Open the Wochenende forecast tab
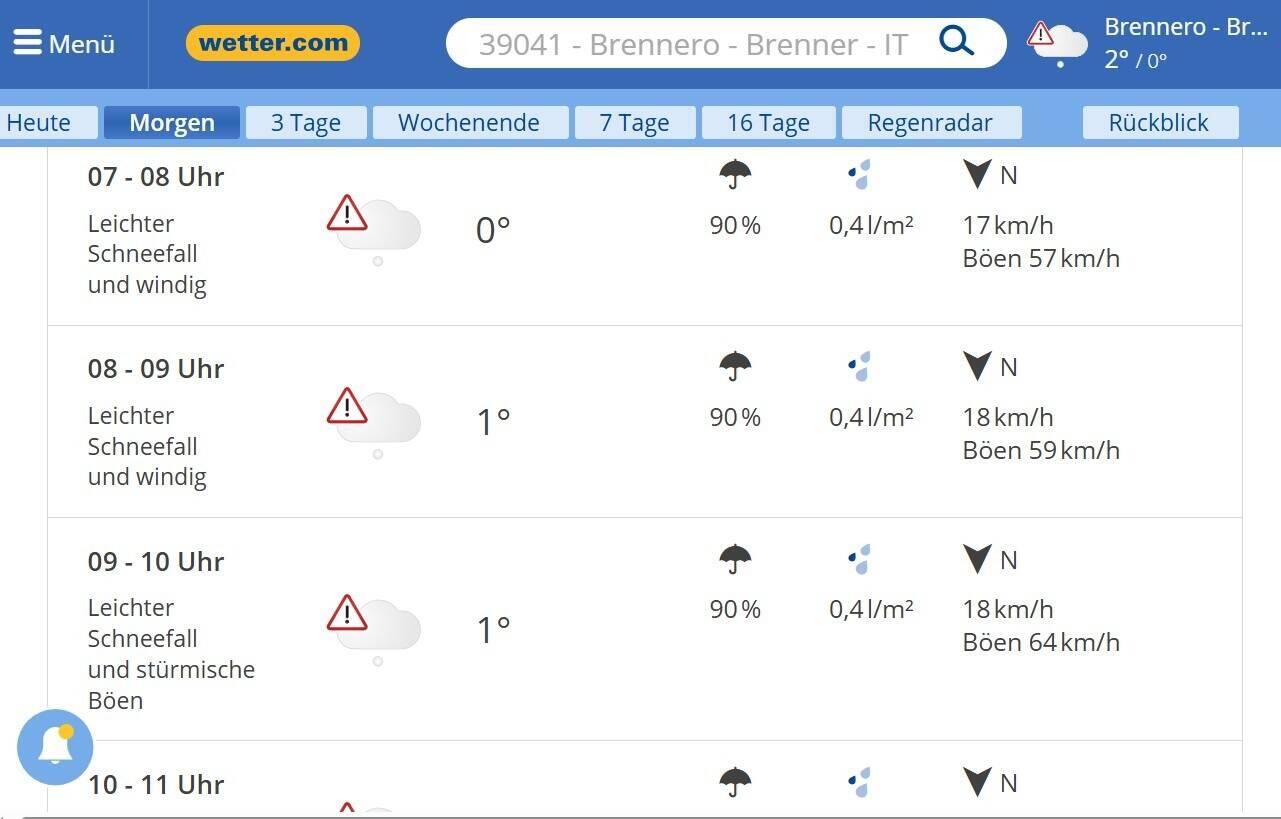The width and height of the screenshot is (1281, 819). 469,123
